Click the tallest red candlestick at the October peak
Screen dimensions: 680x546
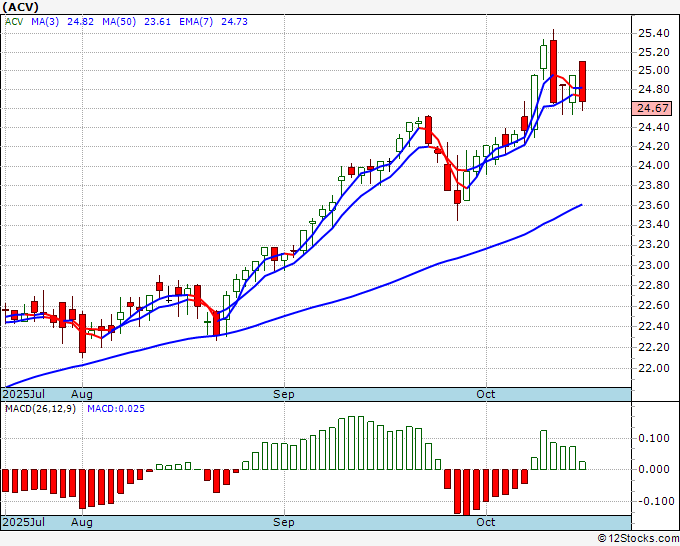553,71
